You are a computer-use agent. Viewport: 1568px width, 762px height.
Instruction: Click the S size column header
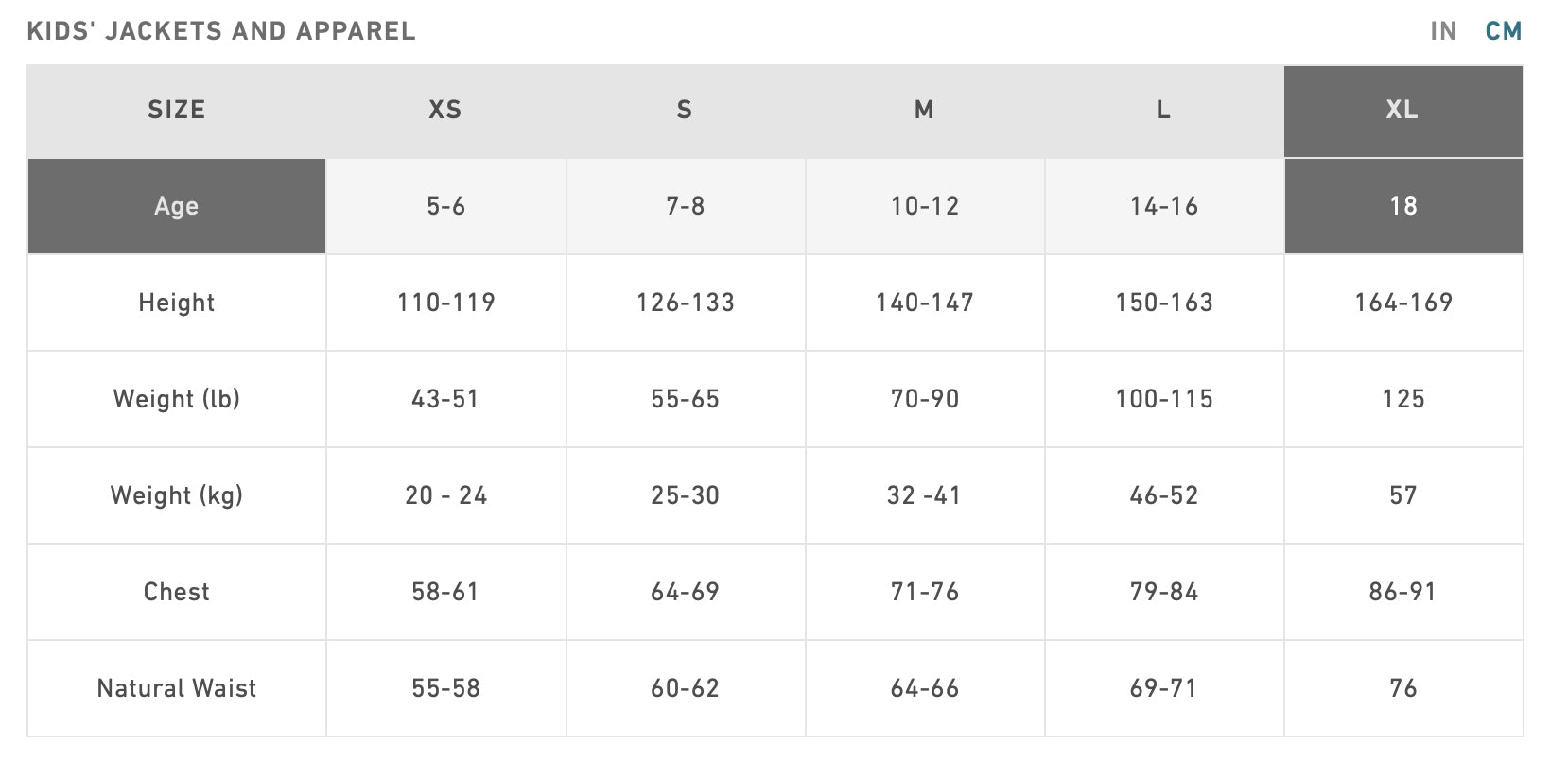point(686,111)
